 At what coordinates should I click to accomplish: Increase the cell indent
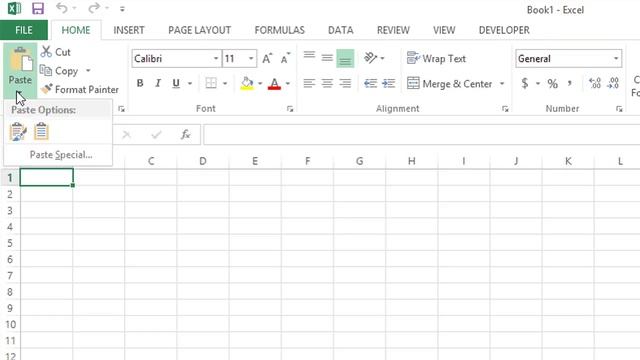click(x=388, y=84)
